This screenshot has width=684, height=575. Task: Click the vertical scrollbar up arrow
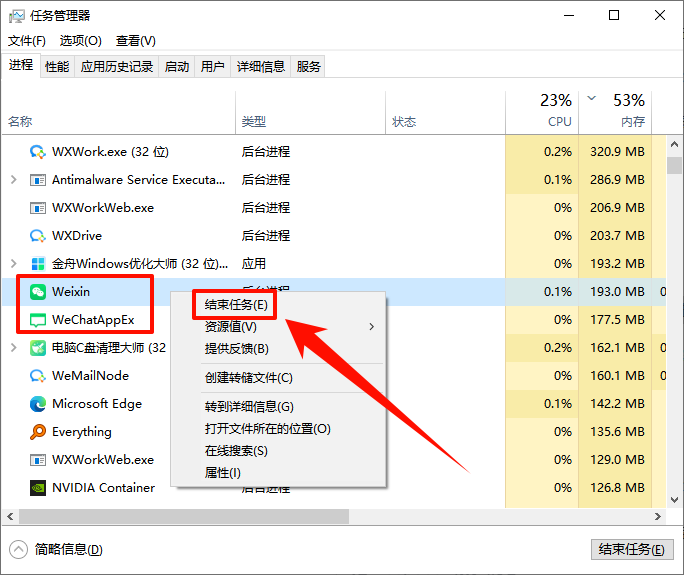pos(674,144)
